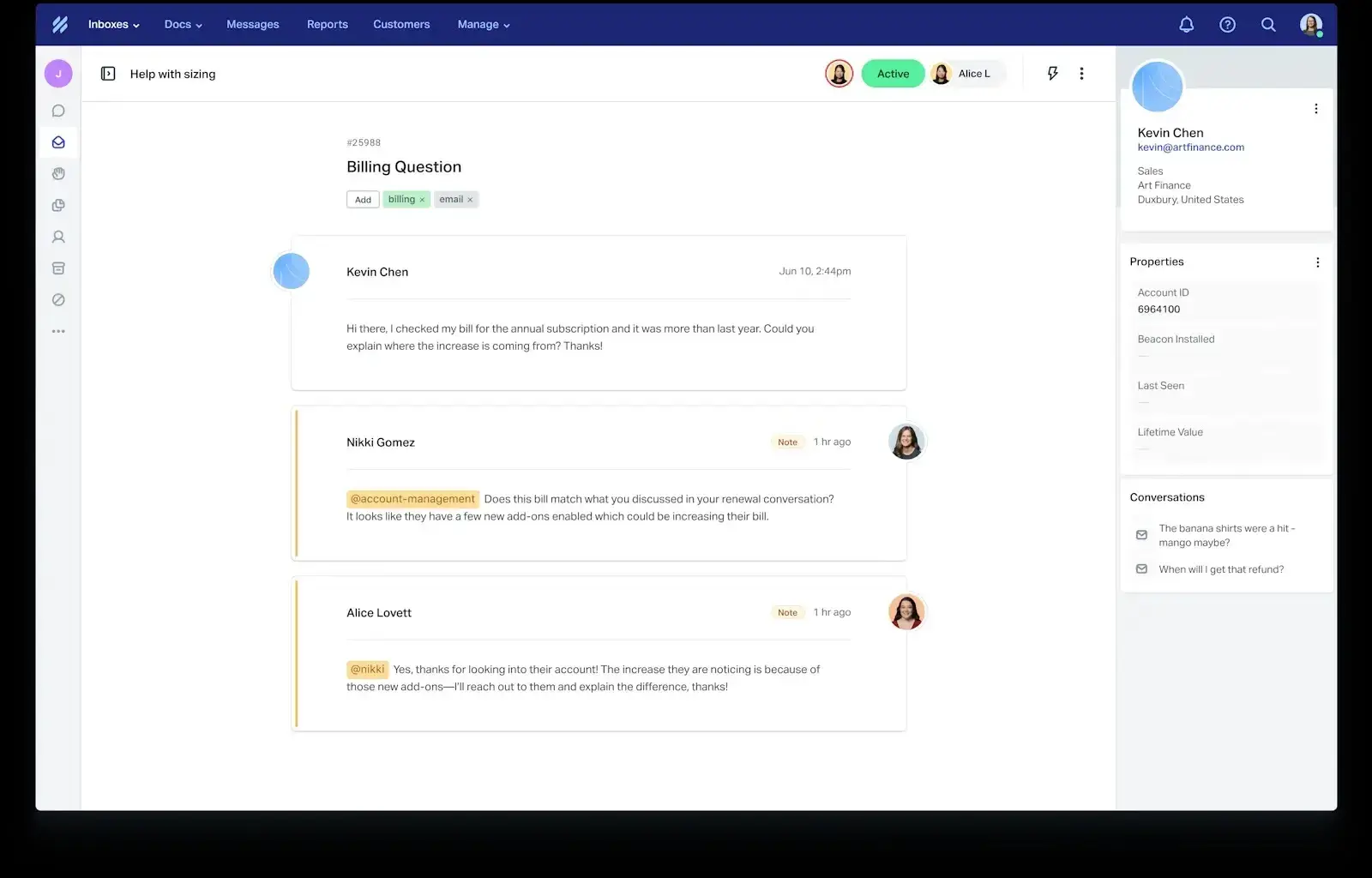Open the chat bubble sidebar icon

pyautogui.click(x=58, y=111)
